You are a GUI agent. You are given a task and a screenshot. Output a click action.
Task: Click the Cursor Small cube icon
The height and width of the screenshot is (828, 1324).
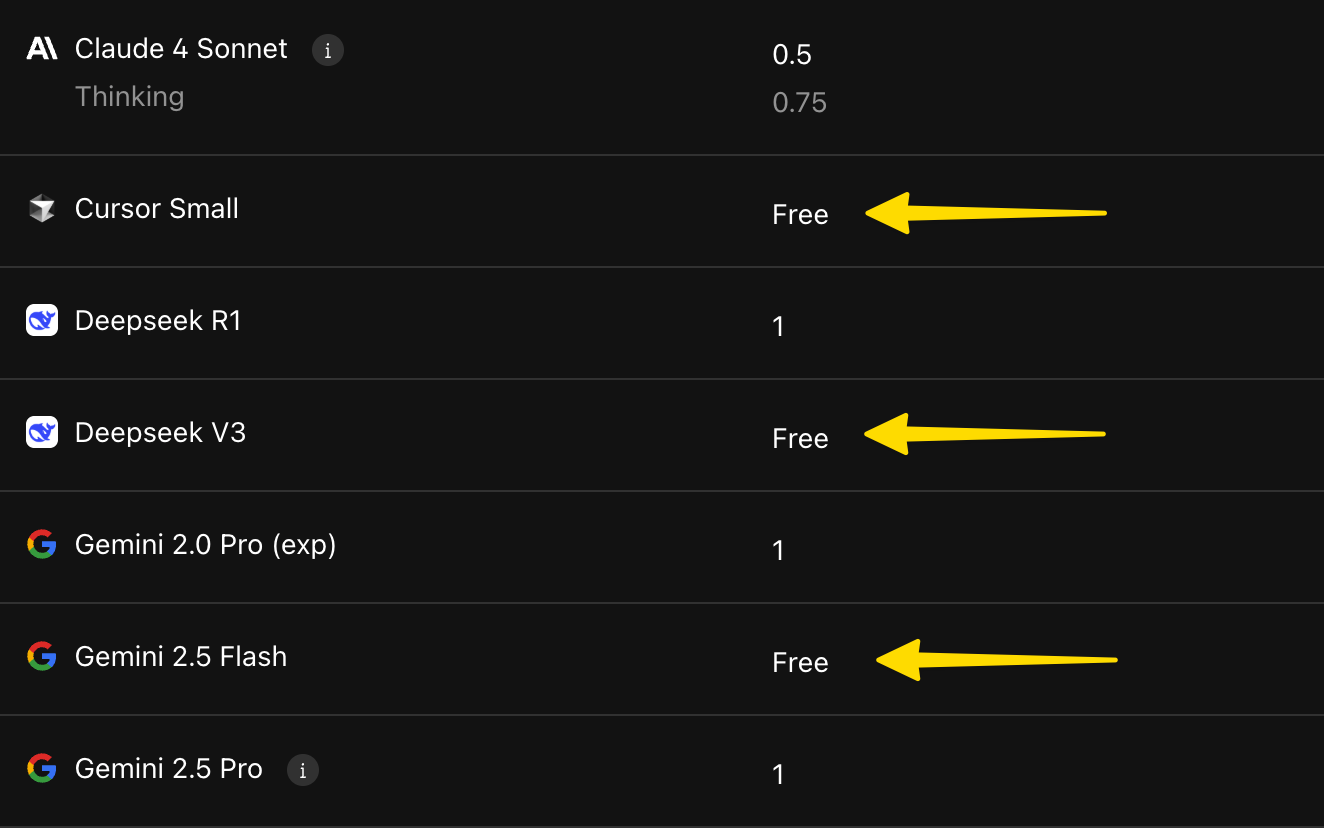click(x=41, y=209)
